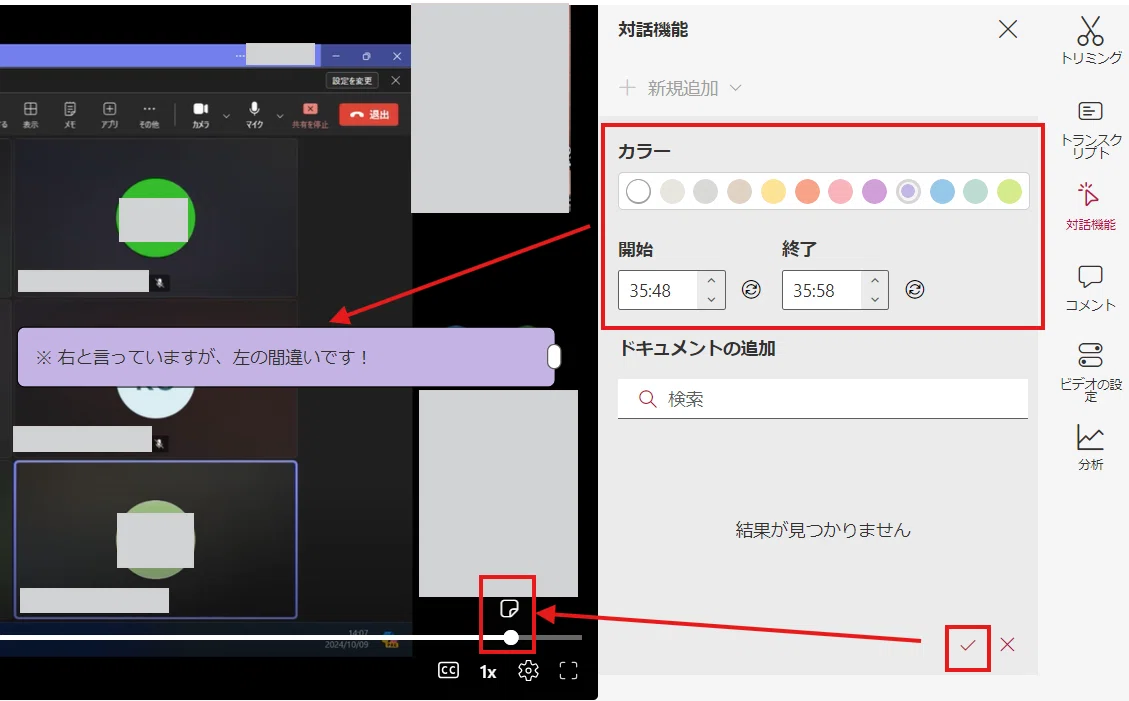Viewport: 1129px width, 701px height.
Task: Click the callout's white resize handle
Action: click(x=554, y=357)
